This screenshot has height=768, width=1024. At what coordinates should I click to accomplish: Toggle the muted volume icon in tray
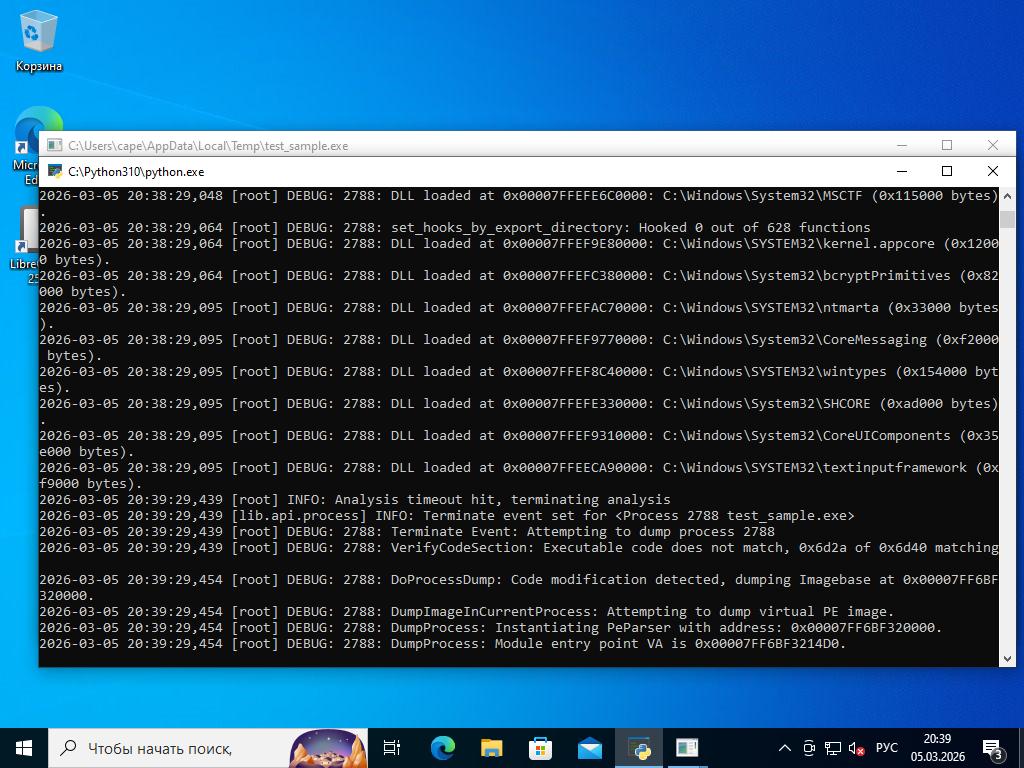[856, 747]
